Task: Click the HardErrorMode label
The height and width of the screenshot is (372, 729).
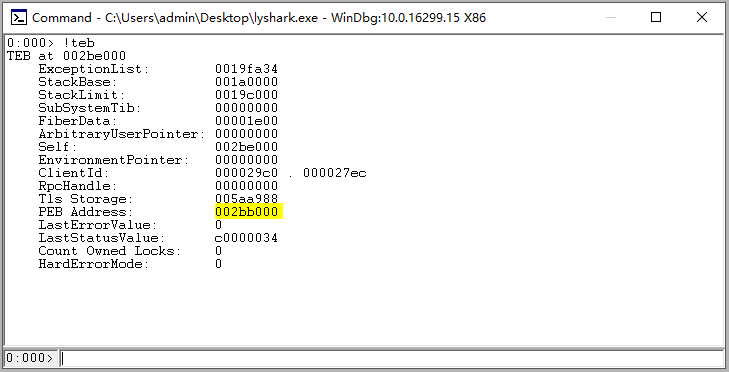Action: click(x=93, y=264)
